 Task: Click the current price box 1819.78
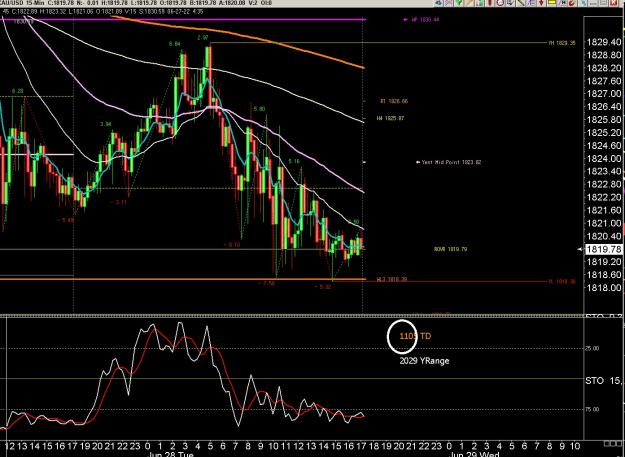(x=604, y=249)
